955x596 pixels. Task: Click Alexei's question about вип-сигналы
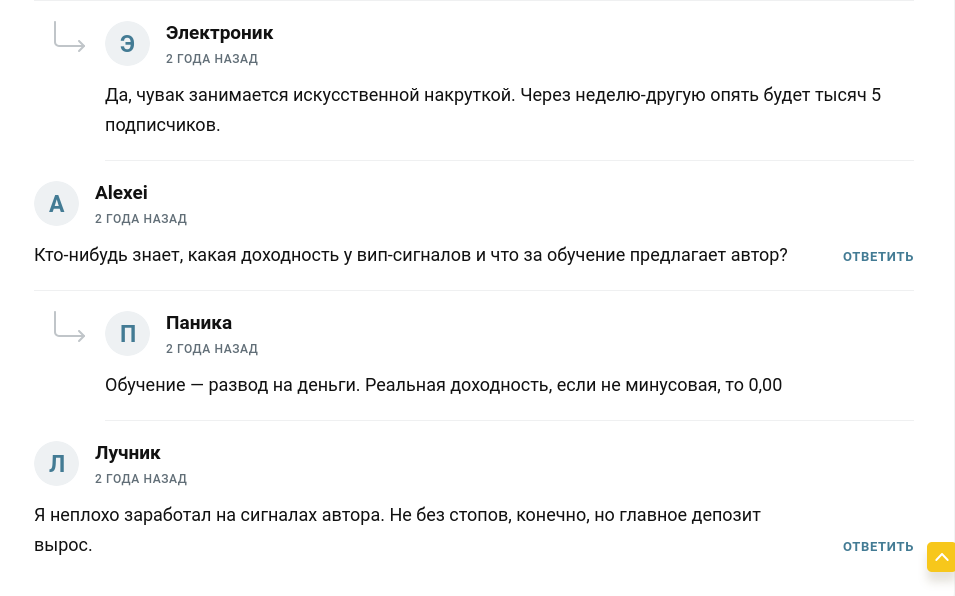(x=410, y=254)
